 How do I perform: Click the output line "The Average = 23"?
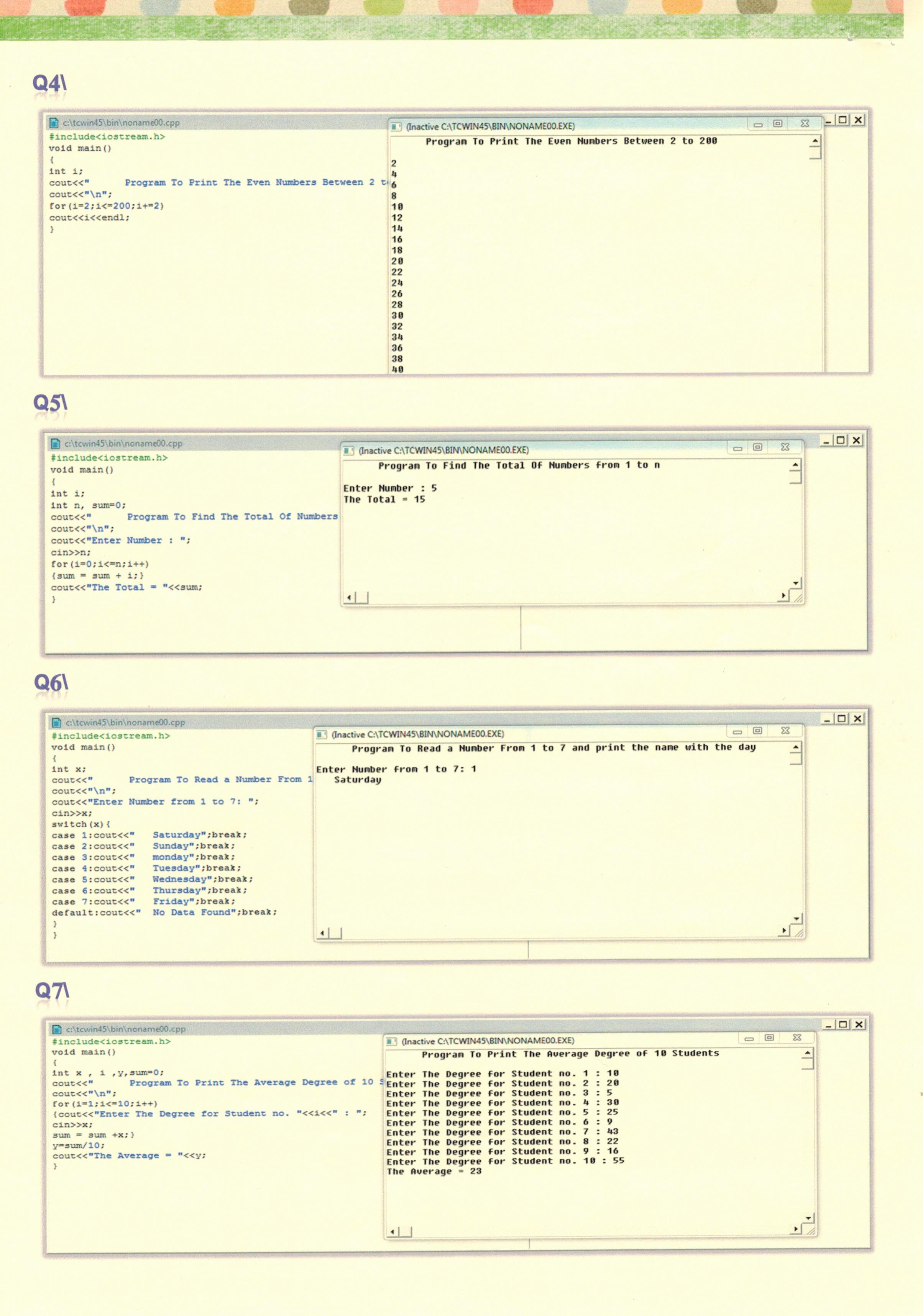[434, 1172]
